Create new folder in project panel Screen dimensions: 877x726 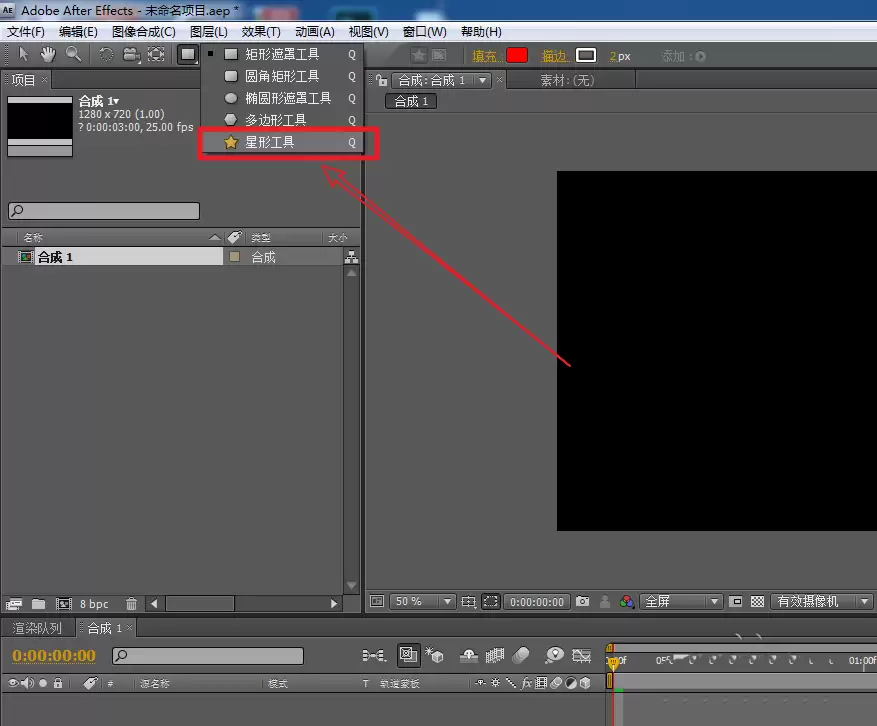(x=39, y=604)
